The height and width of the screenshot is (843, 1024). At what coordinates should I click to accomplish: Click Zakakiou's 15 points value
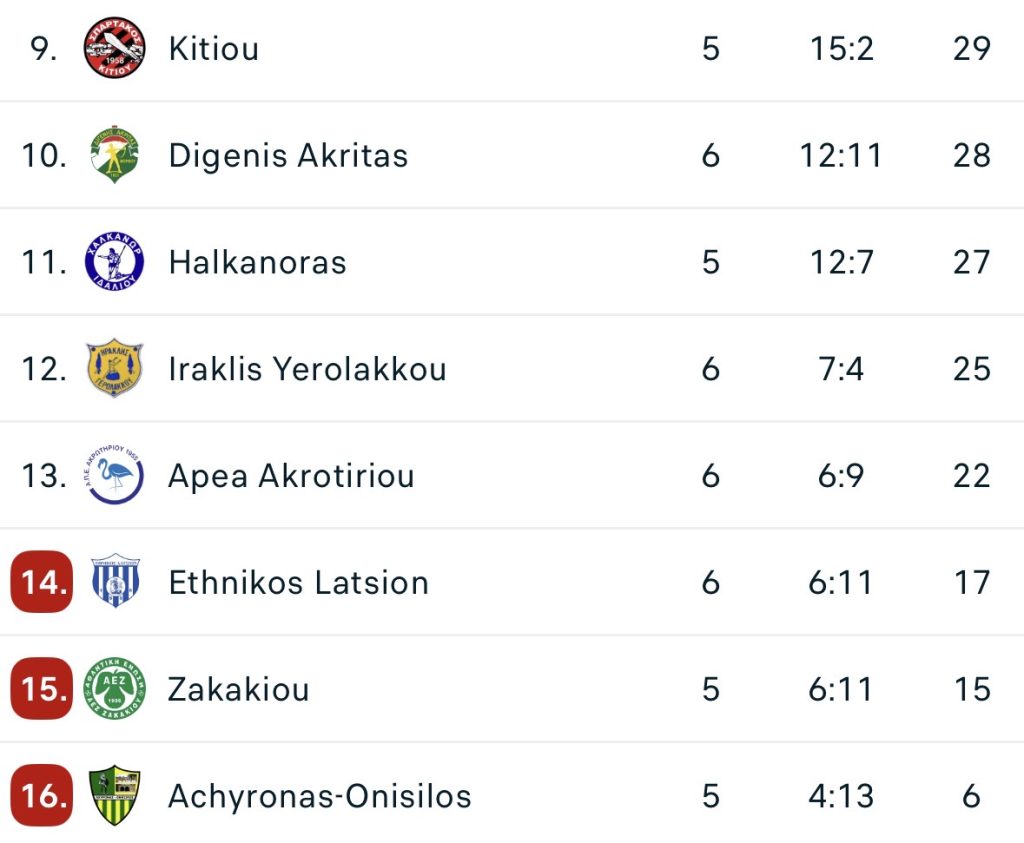pos(971,689)
